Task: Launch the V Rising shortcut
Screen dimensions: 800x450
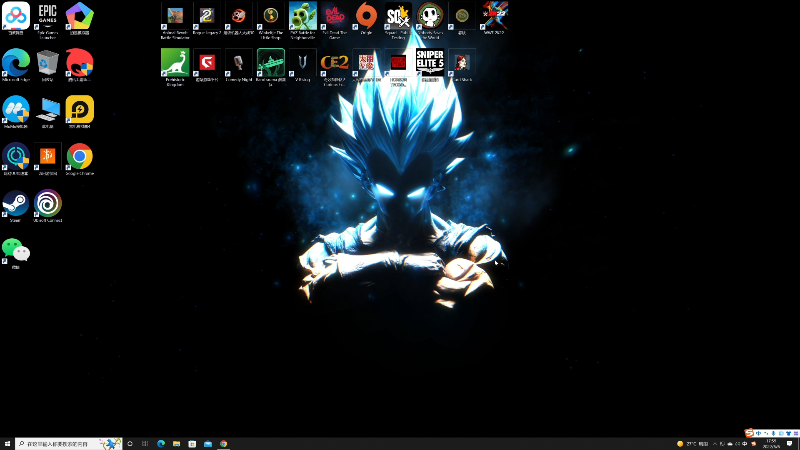Action: (x=303, y=65)
